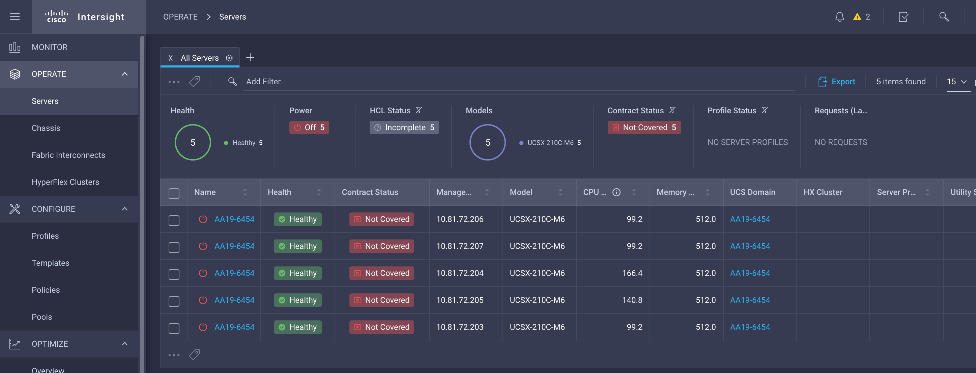This screenshot has width=976, height=373.
Task: Collapse the OPERATE section chevron
Action: coord(124,74)
